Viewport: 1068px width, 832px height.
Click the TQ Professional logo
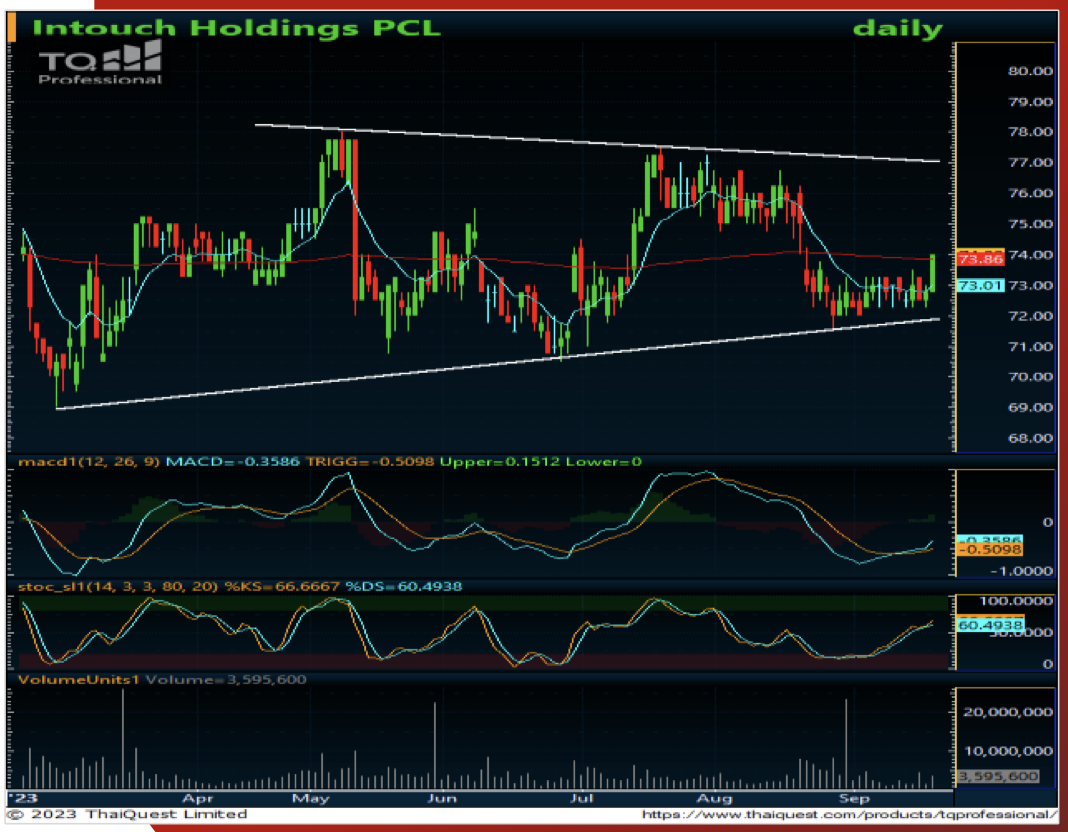click(100, 63)
